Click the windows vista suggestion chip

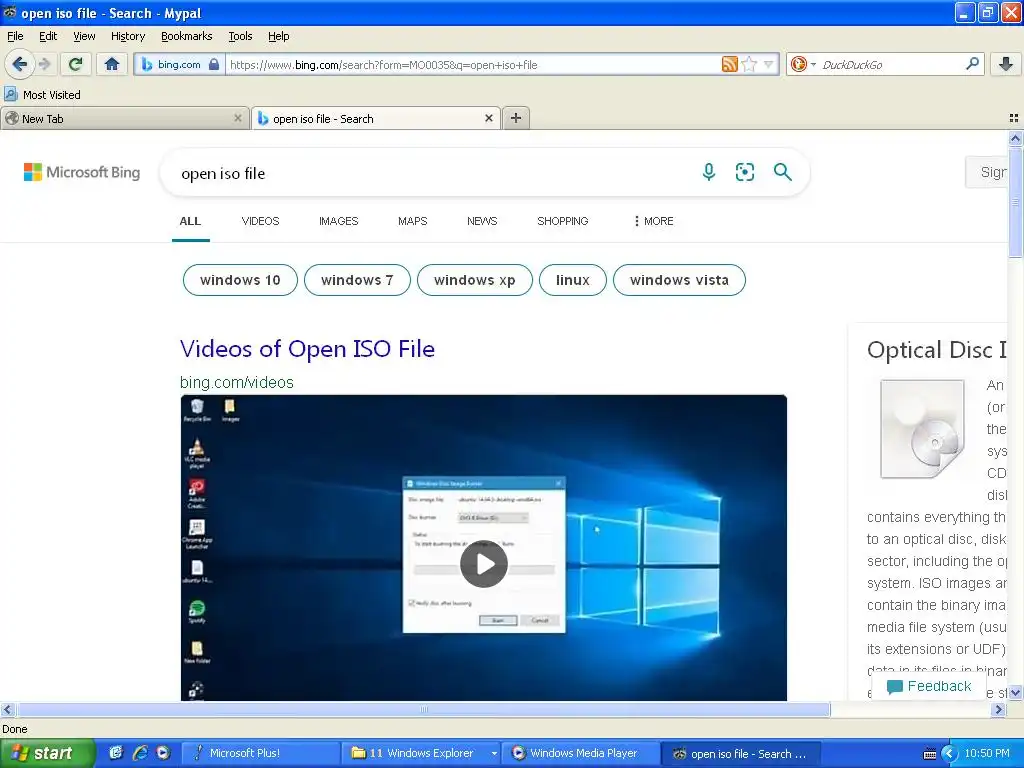[679, 280]
